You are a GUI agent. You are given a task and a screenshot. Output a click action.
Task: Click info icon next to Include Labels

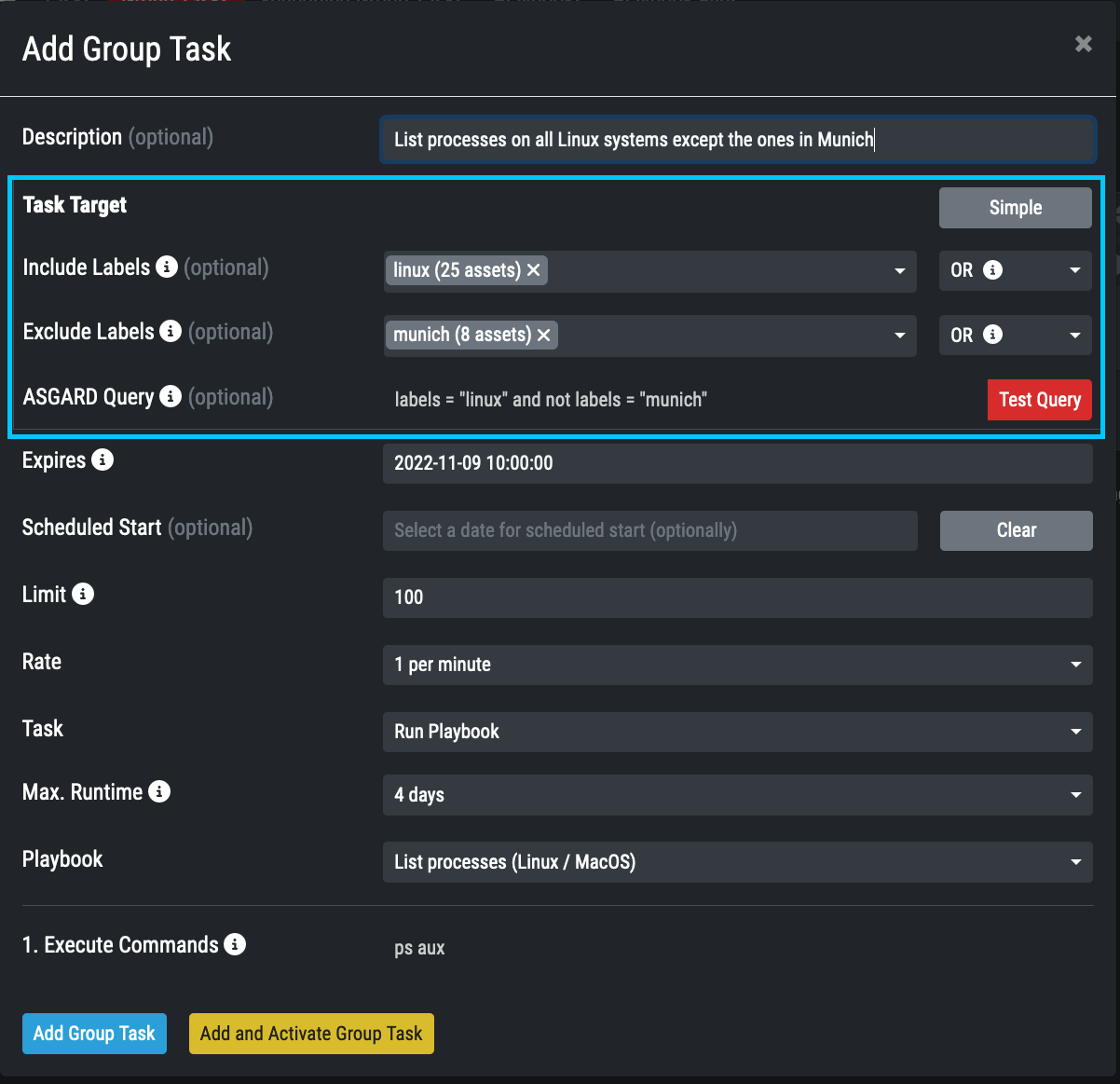pyautogui.click(x=167, y=268)
